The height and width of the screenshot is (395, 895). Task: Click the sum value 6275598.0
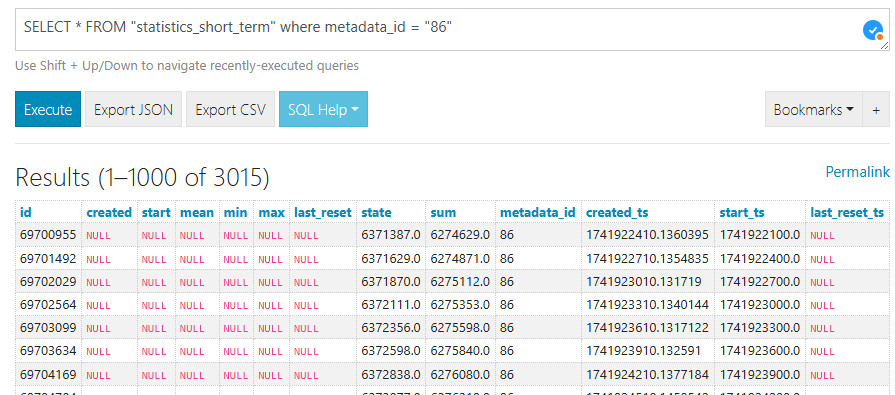click(x=460, y=328)
